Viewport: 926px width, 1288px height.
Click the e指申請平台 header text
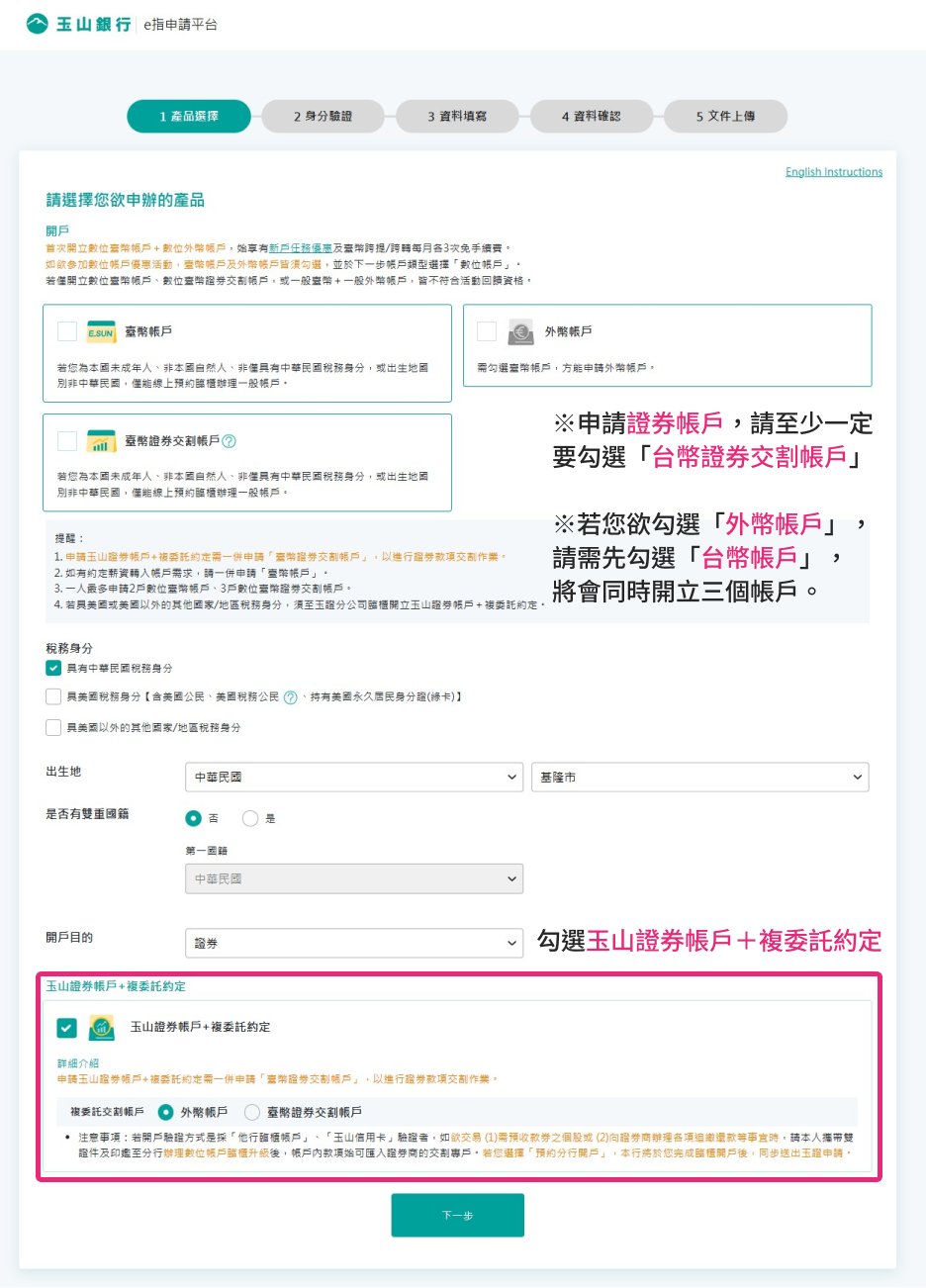click(180, 24)
